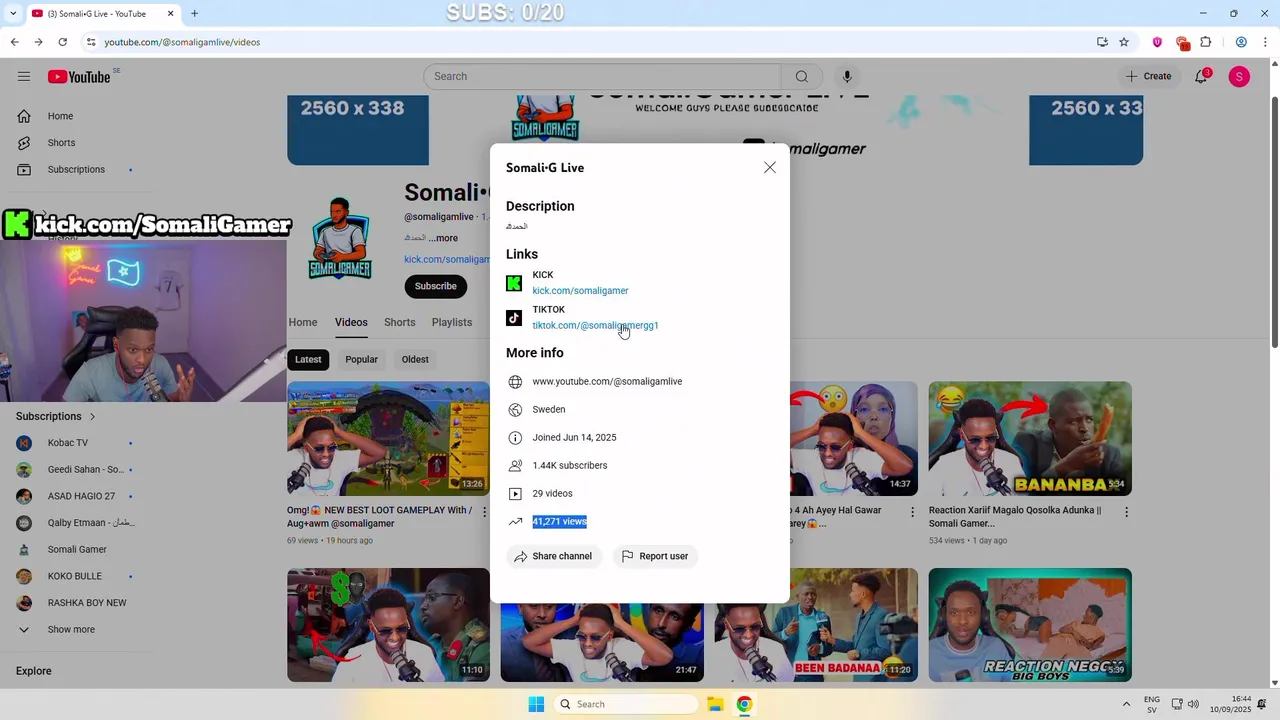Open a new Chrome tab

195,14
